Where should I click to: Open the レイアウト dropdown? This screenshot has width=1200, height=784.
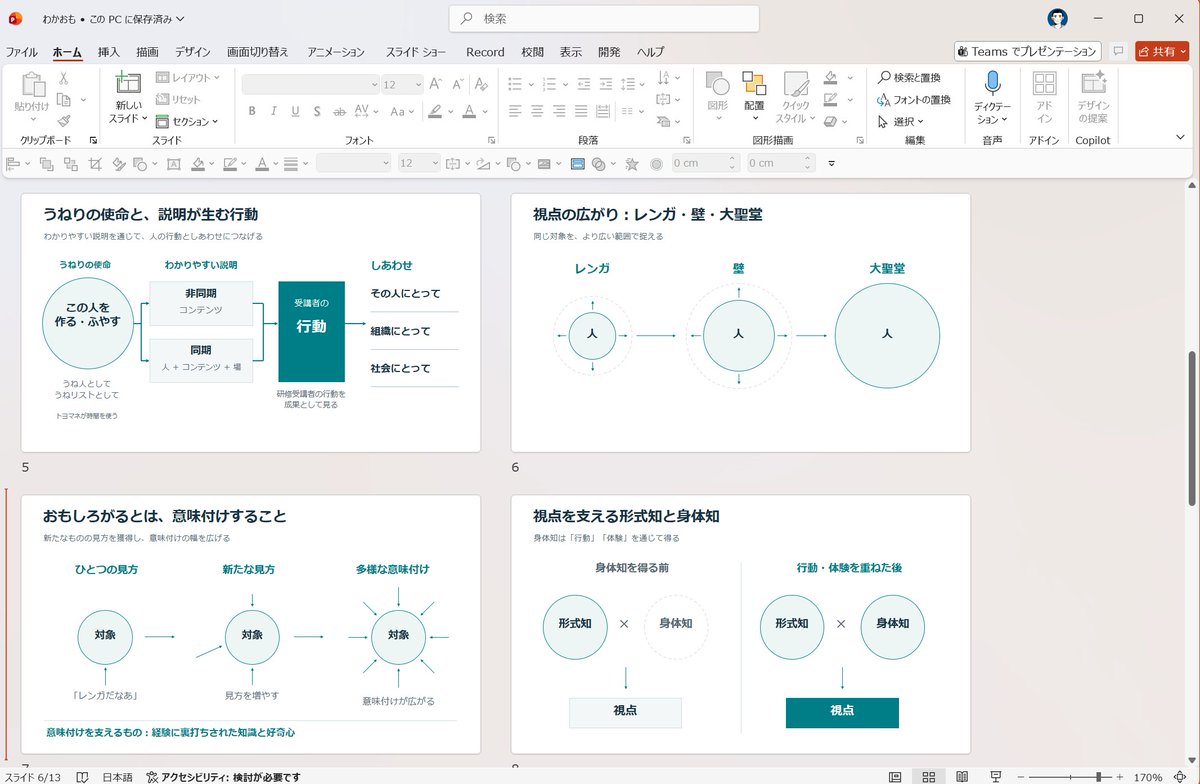coord(187,78)
